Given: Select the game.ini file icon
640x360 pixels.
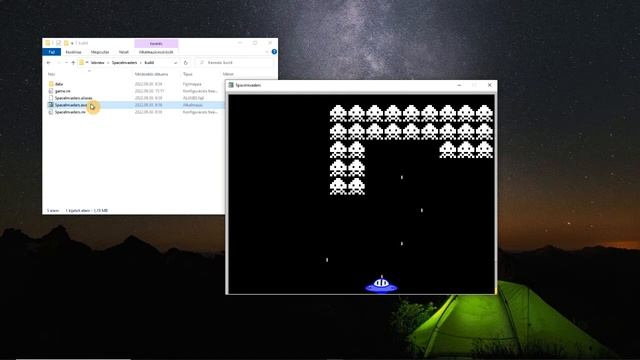Looking at the screenshot, I should click(51, 91).
